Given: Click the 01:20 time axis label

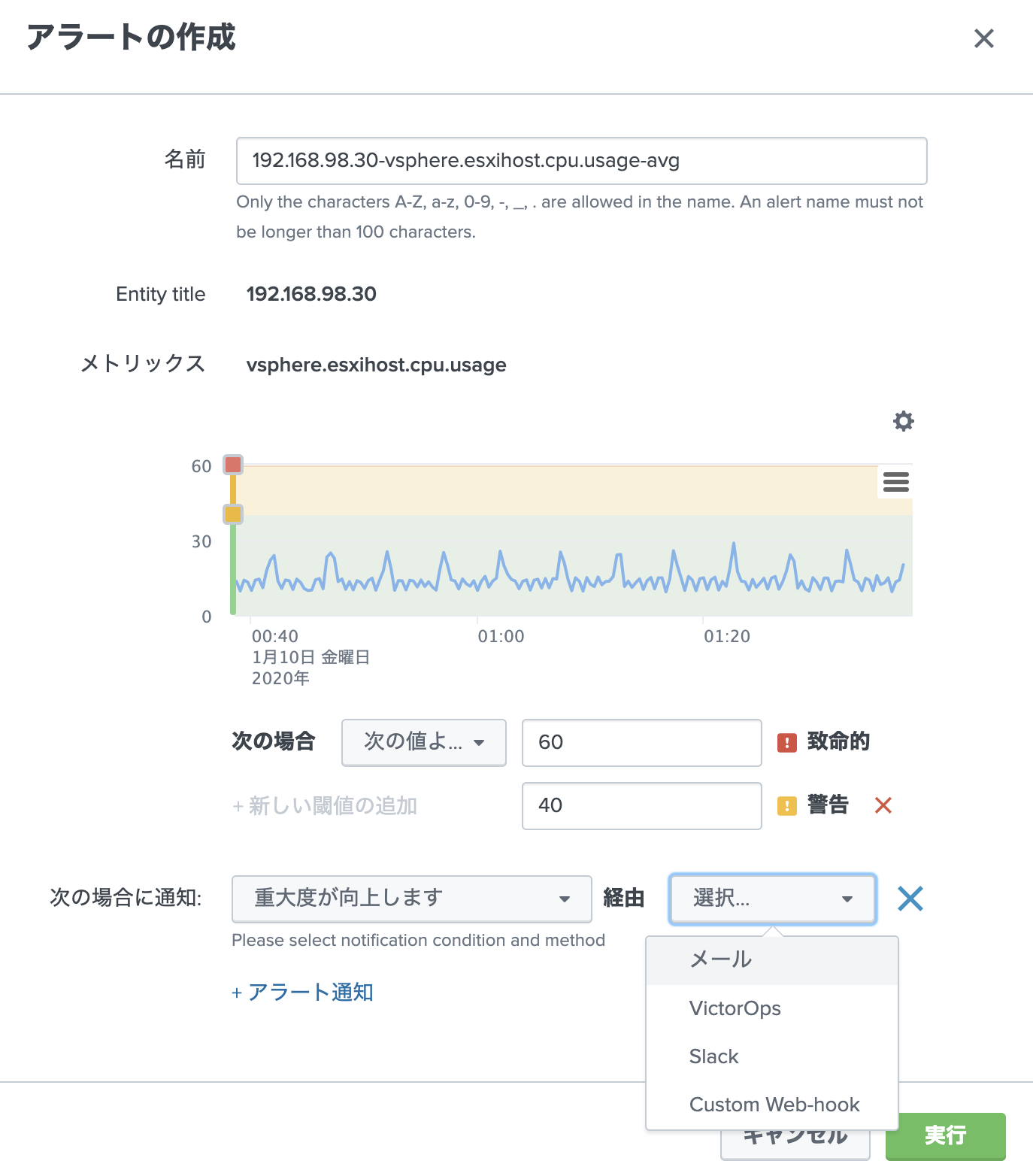Looking at the screenshot, I should 727,637.
